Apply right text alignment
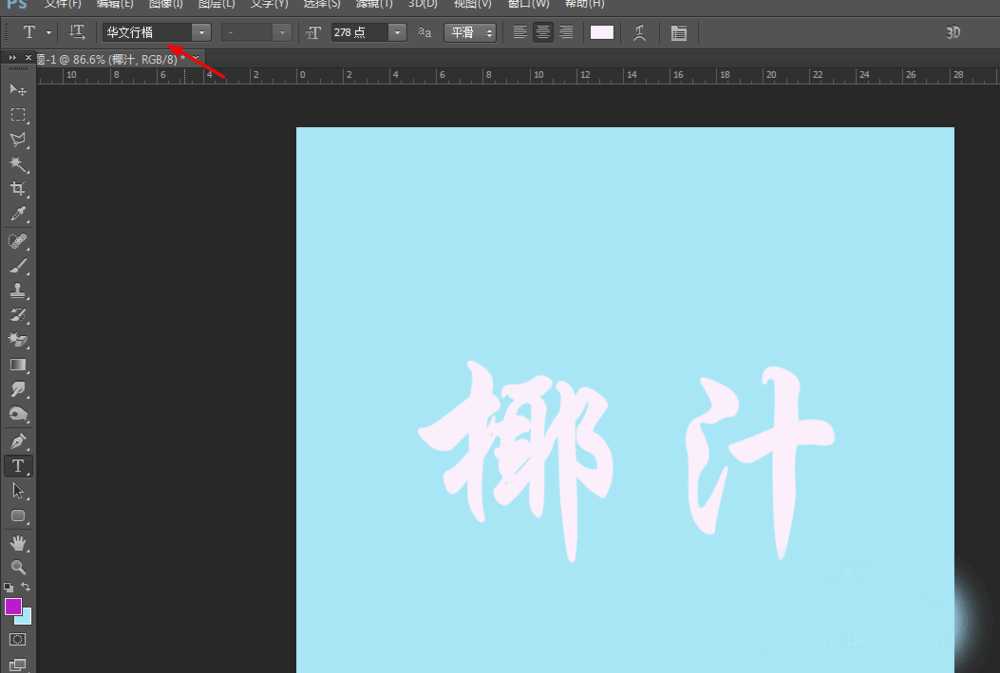Viewport: 1000px width, 673px height. pos(566,32)
